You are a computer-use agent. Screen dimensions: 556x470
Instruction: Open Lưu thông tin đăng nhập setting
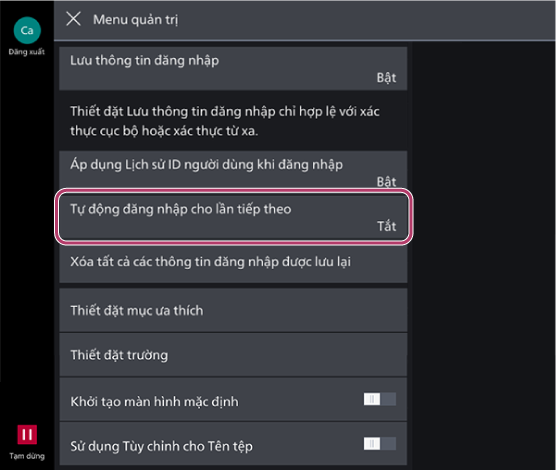click(233, 68)
